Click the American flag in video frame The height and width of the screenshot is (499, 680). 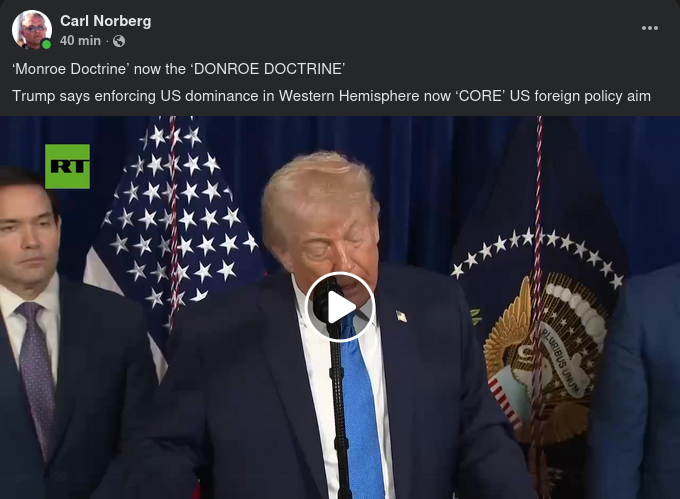173,225
